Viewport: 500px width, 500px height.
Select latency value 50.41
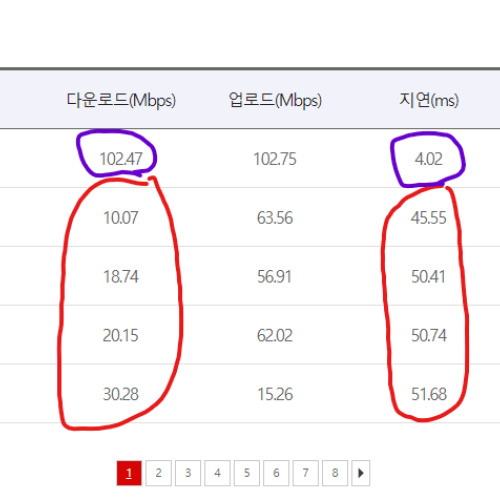click(428, 277)
